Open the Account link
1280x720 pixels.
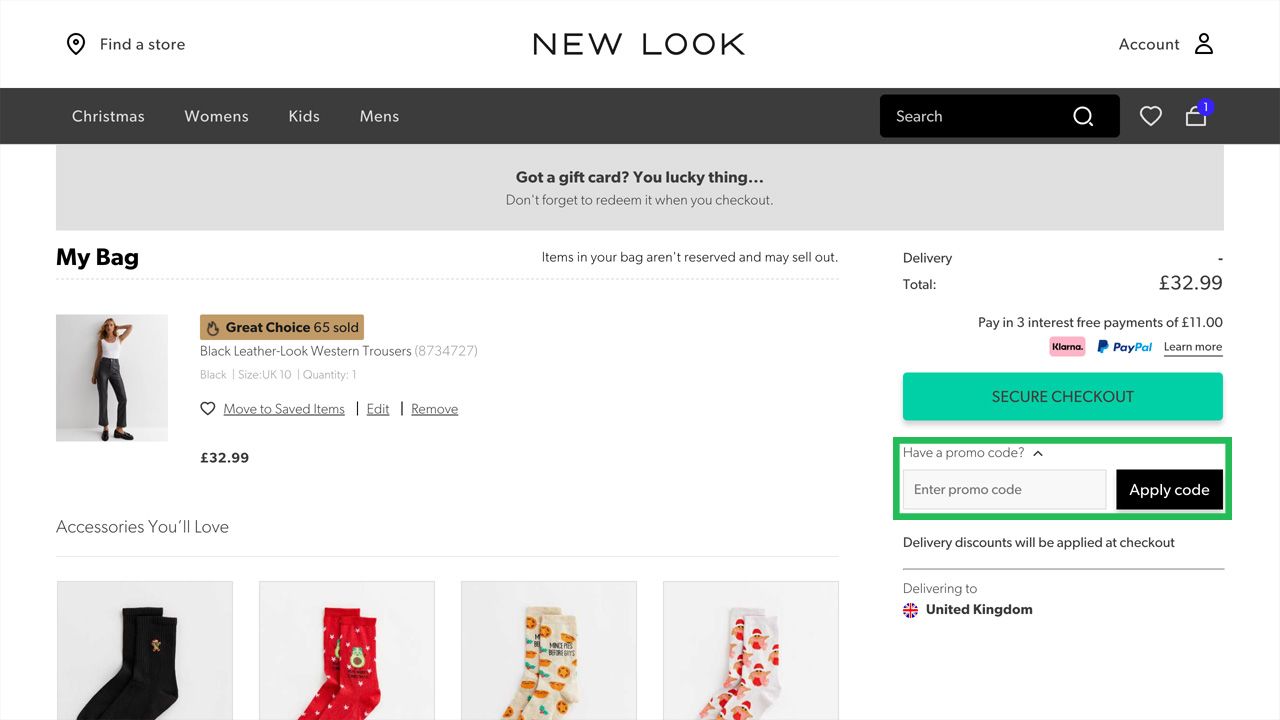(x=1149, y=44)
